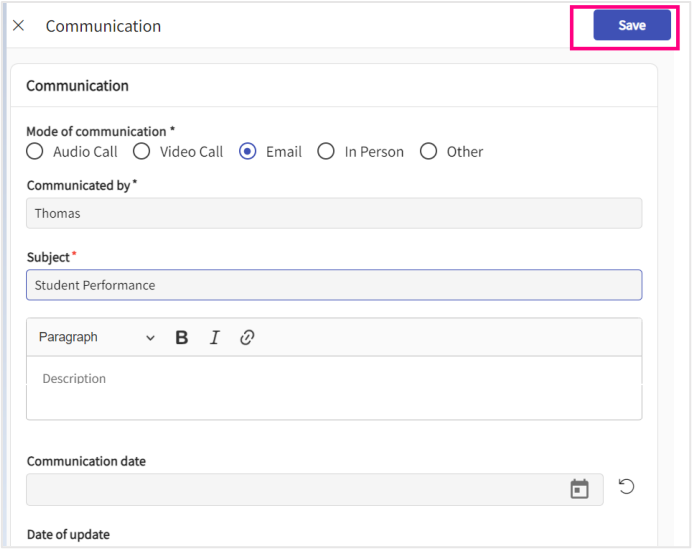The height and width of the screenshot is (549, 692).
Task: Close the Communication panel with the X icon
Action: click(x=18, y=26)
